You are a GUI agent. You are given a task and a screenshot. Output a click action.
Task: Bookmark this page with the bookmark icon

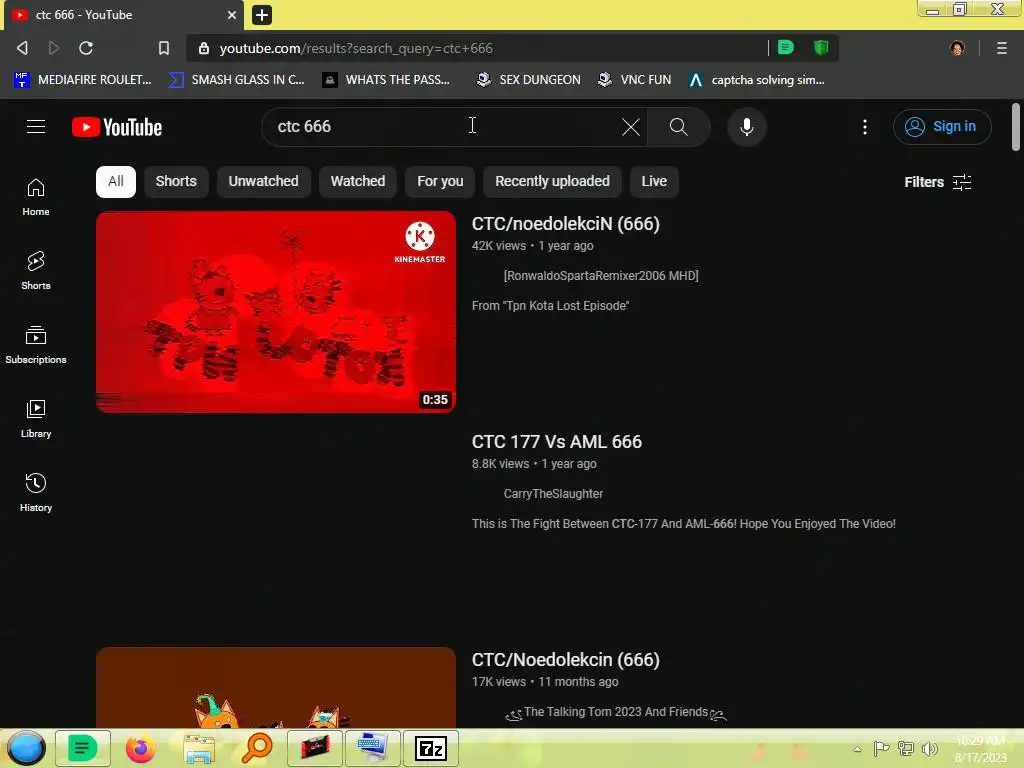[163, 48]
